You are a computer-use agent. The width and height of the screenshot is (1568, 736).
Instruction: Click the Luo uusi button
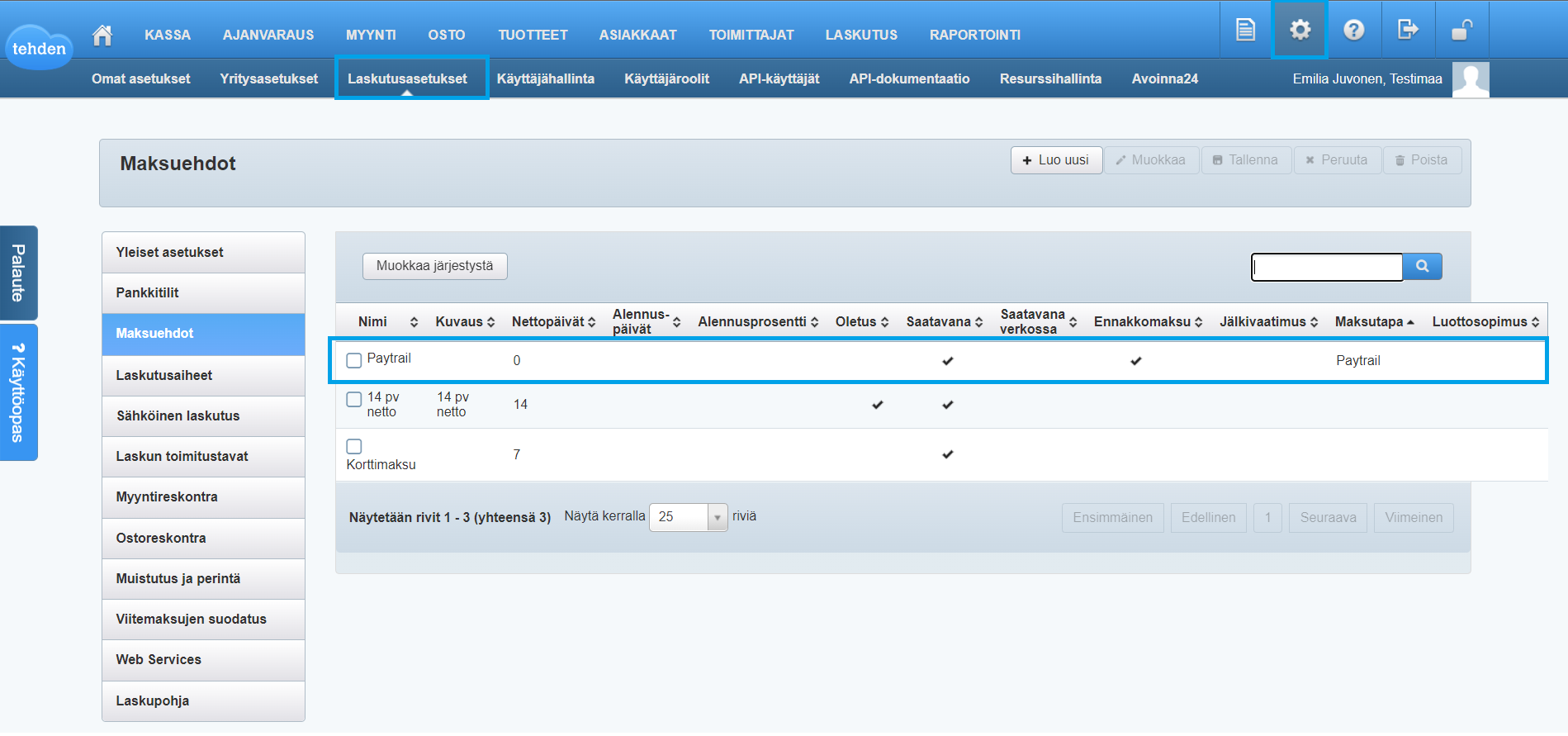point(1056,160)
